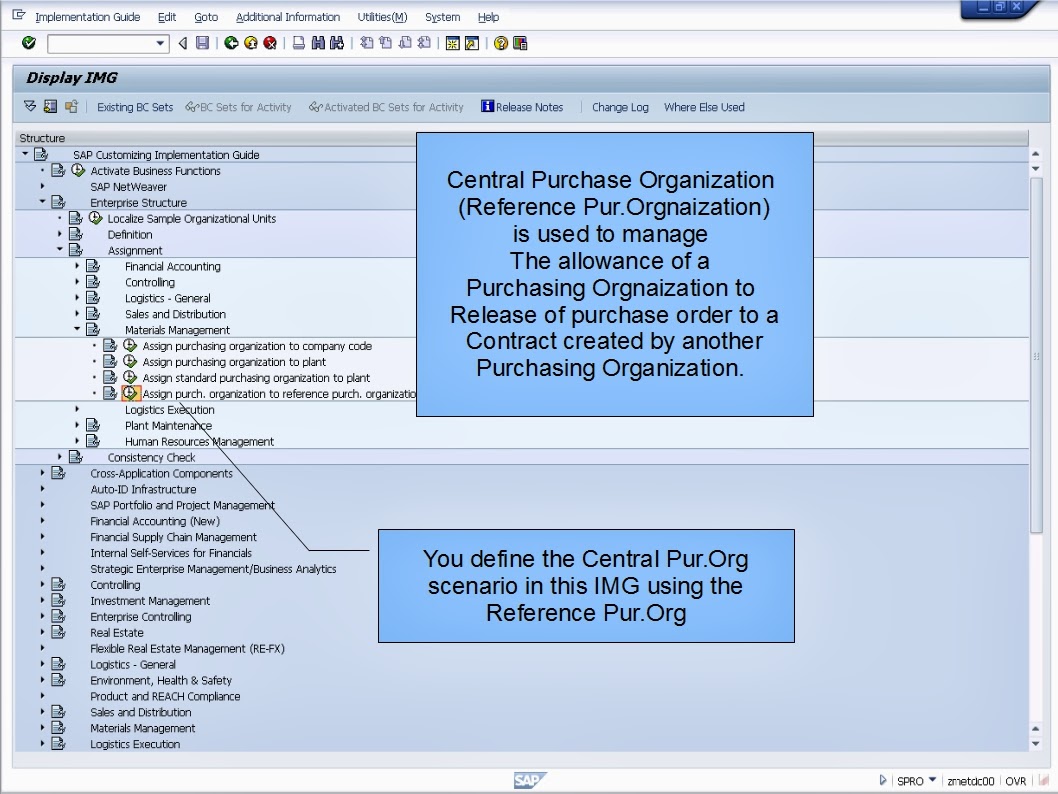1058x794 pixels.
Task: Select Human Resources Management tree row
Action: tap(199, 441)
